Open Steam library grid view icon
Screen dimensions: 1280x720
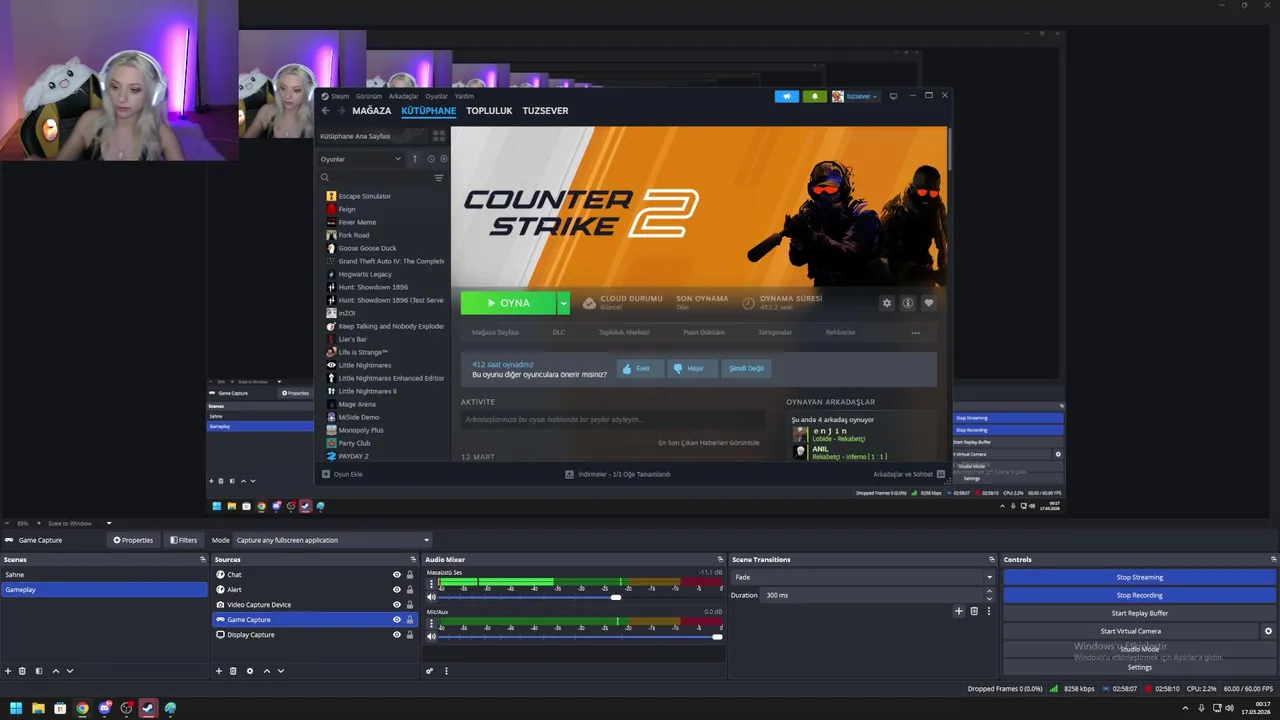pos(438,135)
